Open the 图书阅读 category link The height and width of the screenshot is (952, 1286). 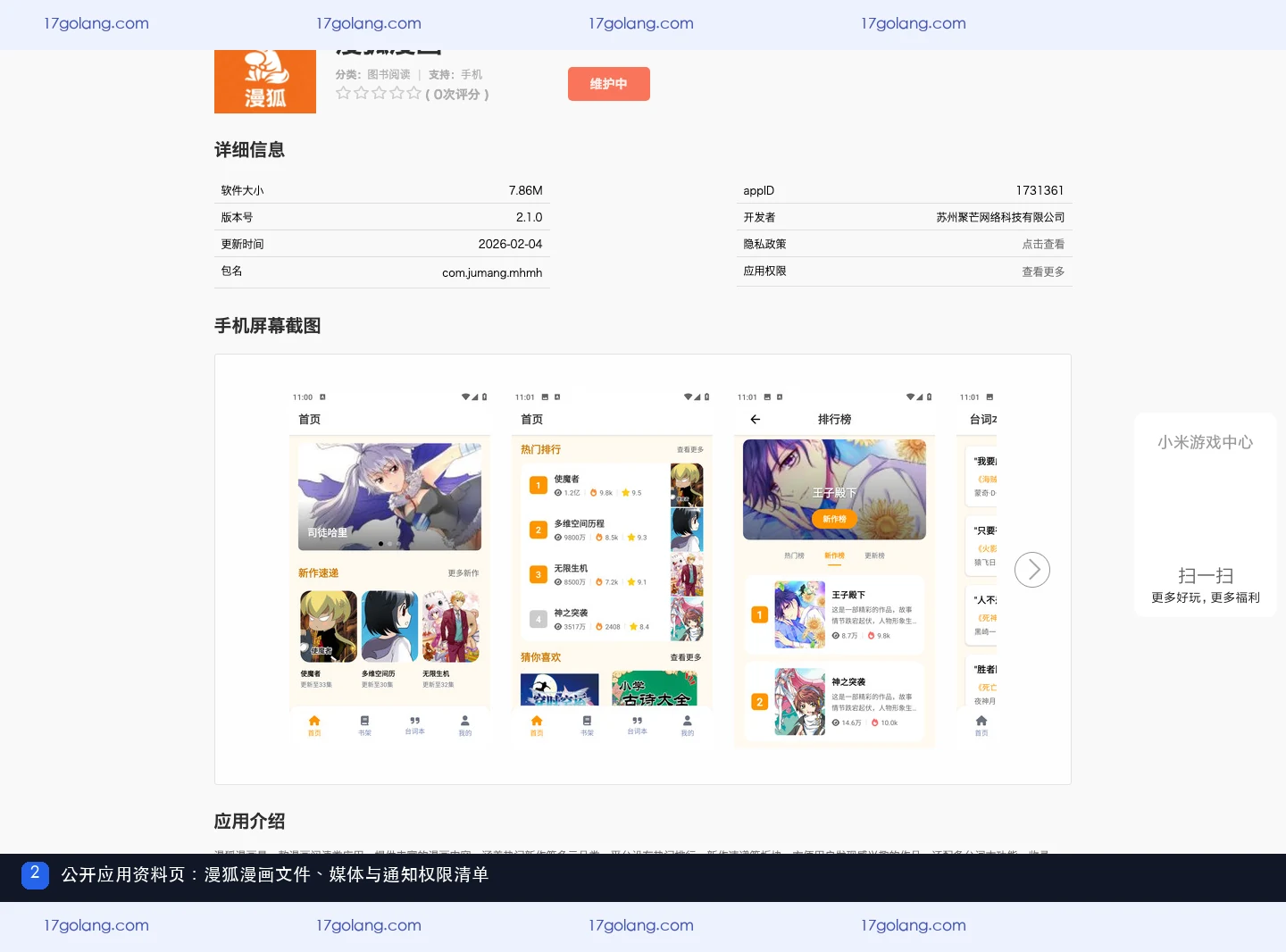point(388,75)
